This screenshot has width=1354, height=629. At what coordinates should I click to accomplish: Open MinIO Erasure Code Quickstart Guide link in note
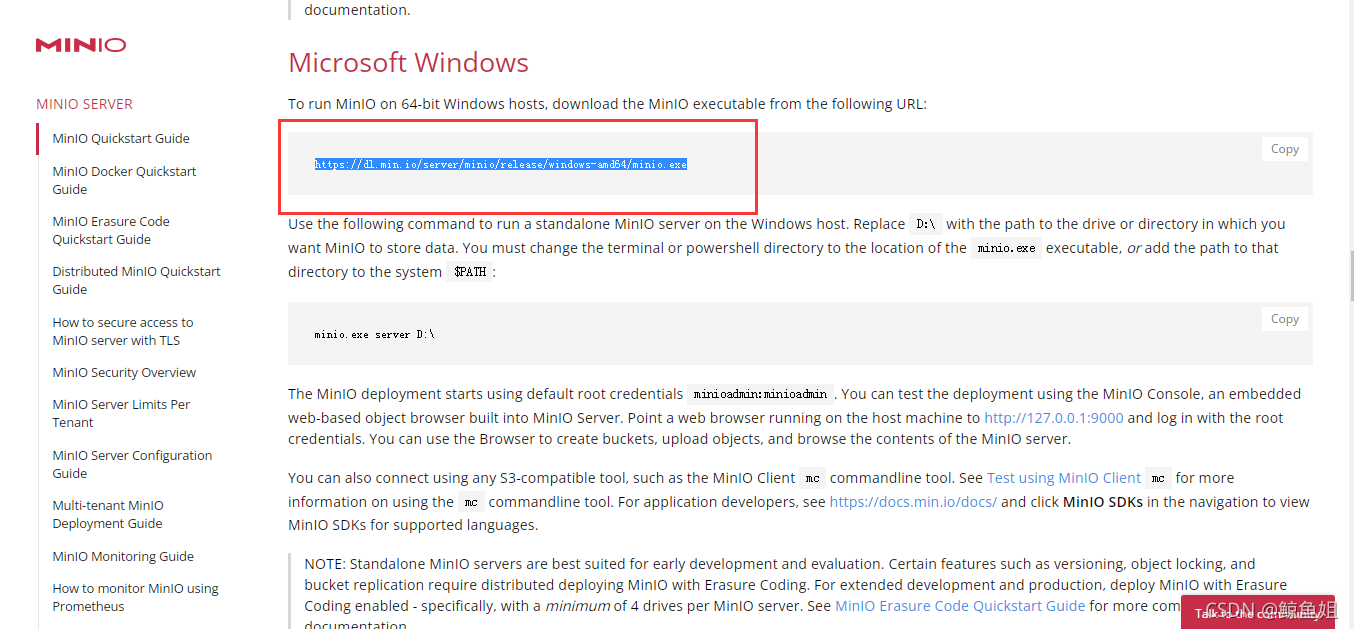(960, 605)
